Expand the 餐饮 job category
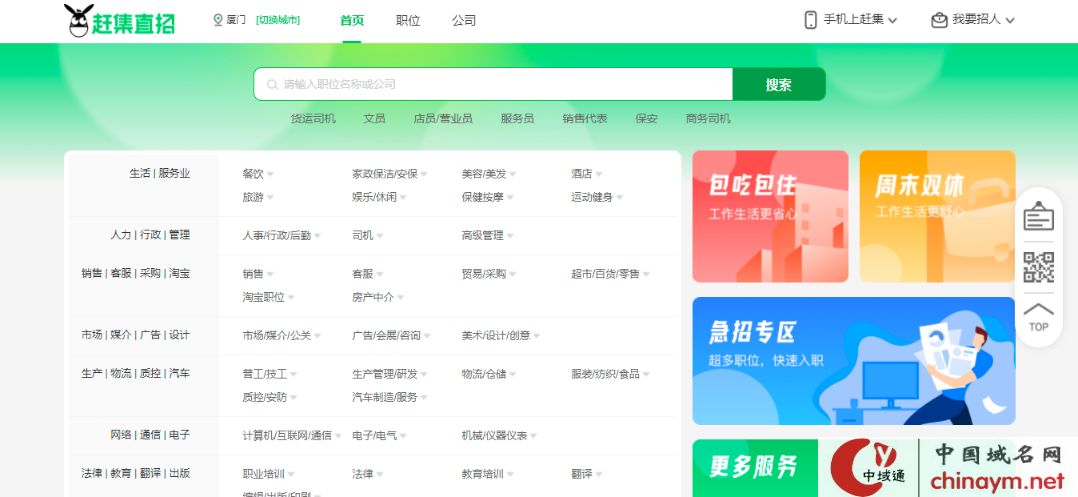The width and height of the screenshot is (1078, 497). pos(257,174)
